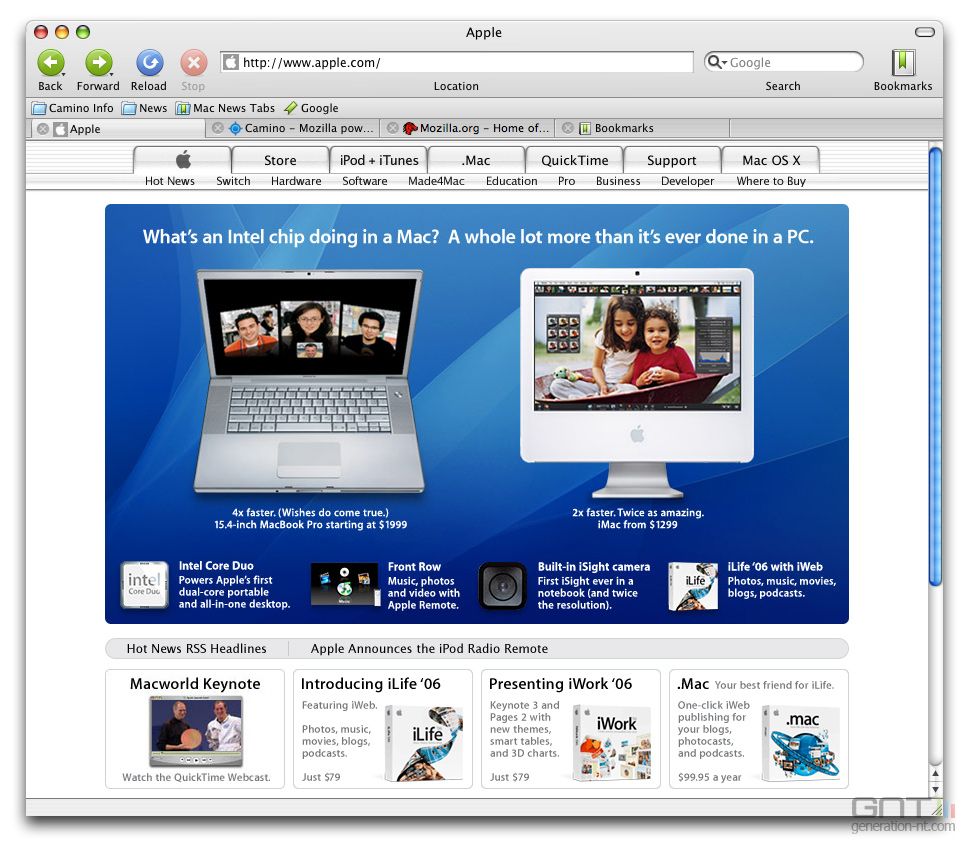Open the Introducing iLife '06 heading
Image resolution: width=973 pixels, height=855 pixels.
(370, 684)
